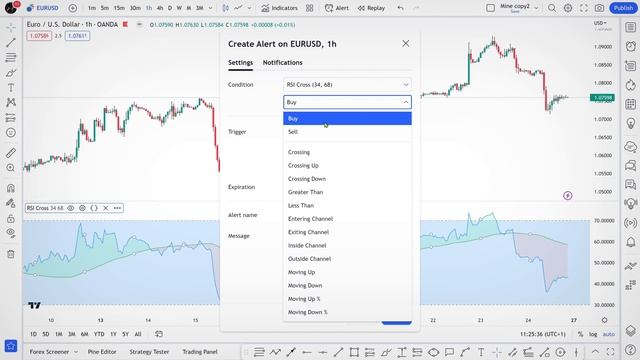Toggle log scale
The image size is (640, 360).
point(593,334)
